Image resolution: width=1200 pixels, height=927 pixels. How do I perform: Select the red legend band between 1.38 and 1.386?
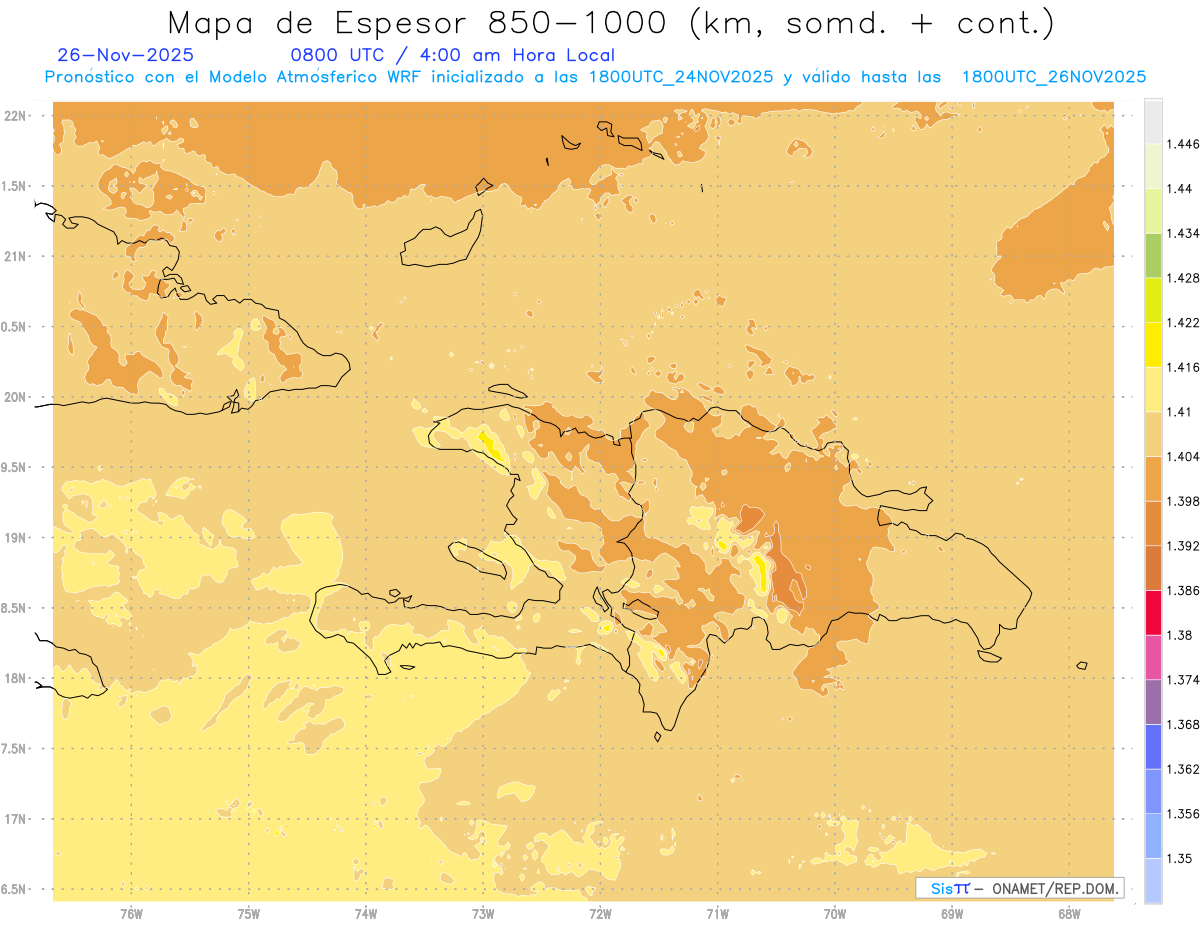click(x=1153, y=613)
